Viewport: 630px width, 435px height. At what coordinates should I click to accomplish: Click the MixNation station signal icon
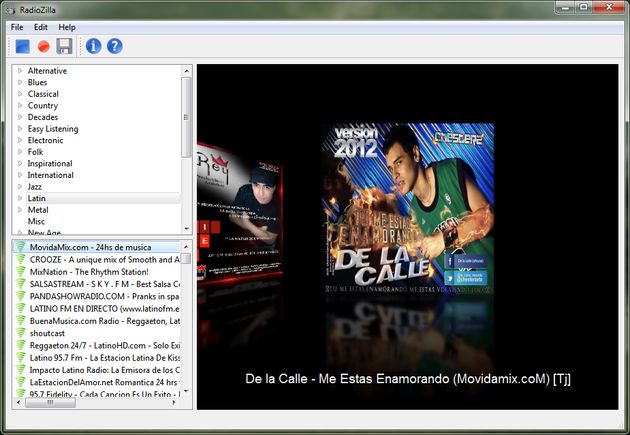[20, 272]
